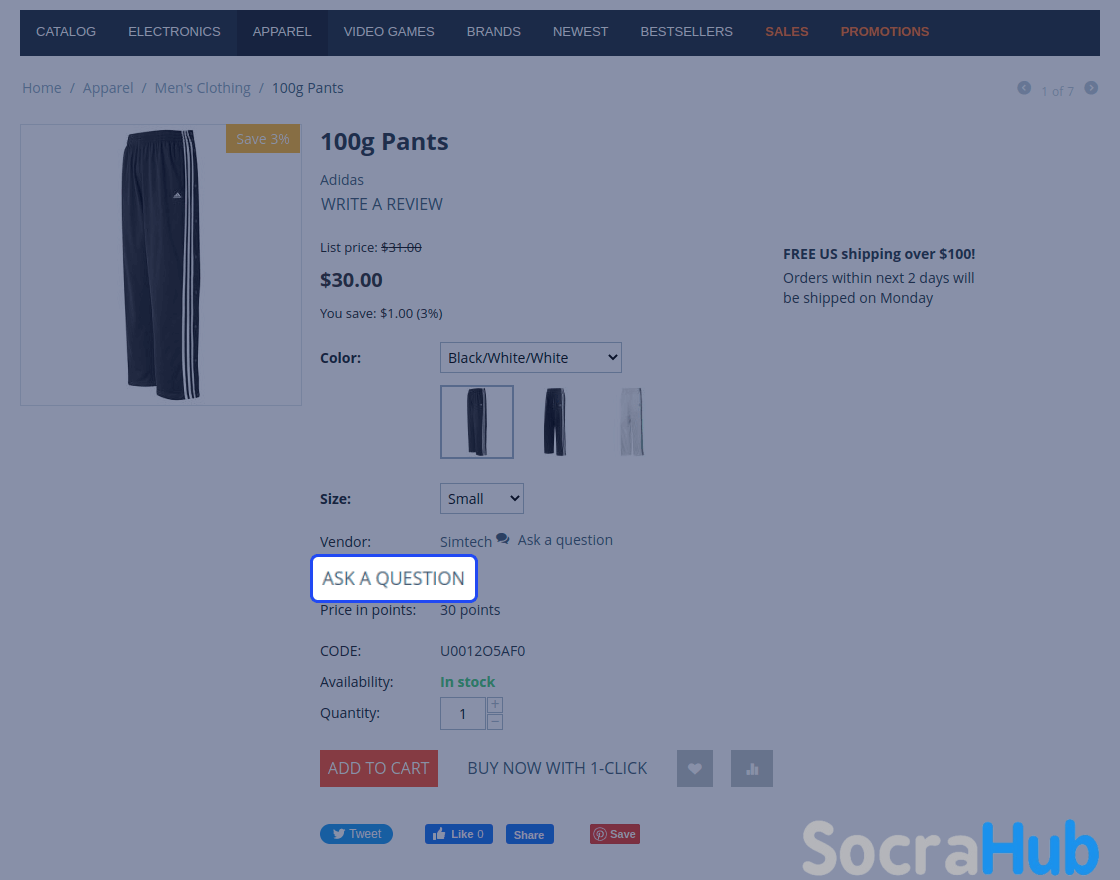Save product to Pinterest
The width and height of the screenshot is (1120, 880).
coord(614,834)
